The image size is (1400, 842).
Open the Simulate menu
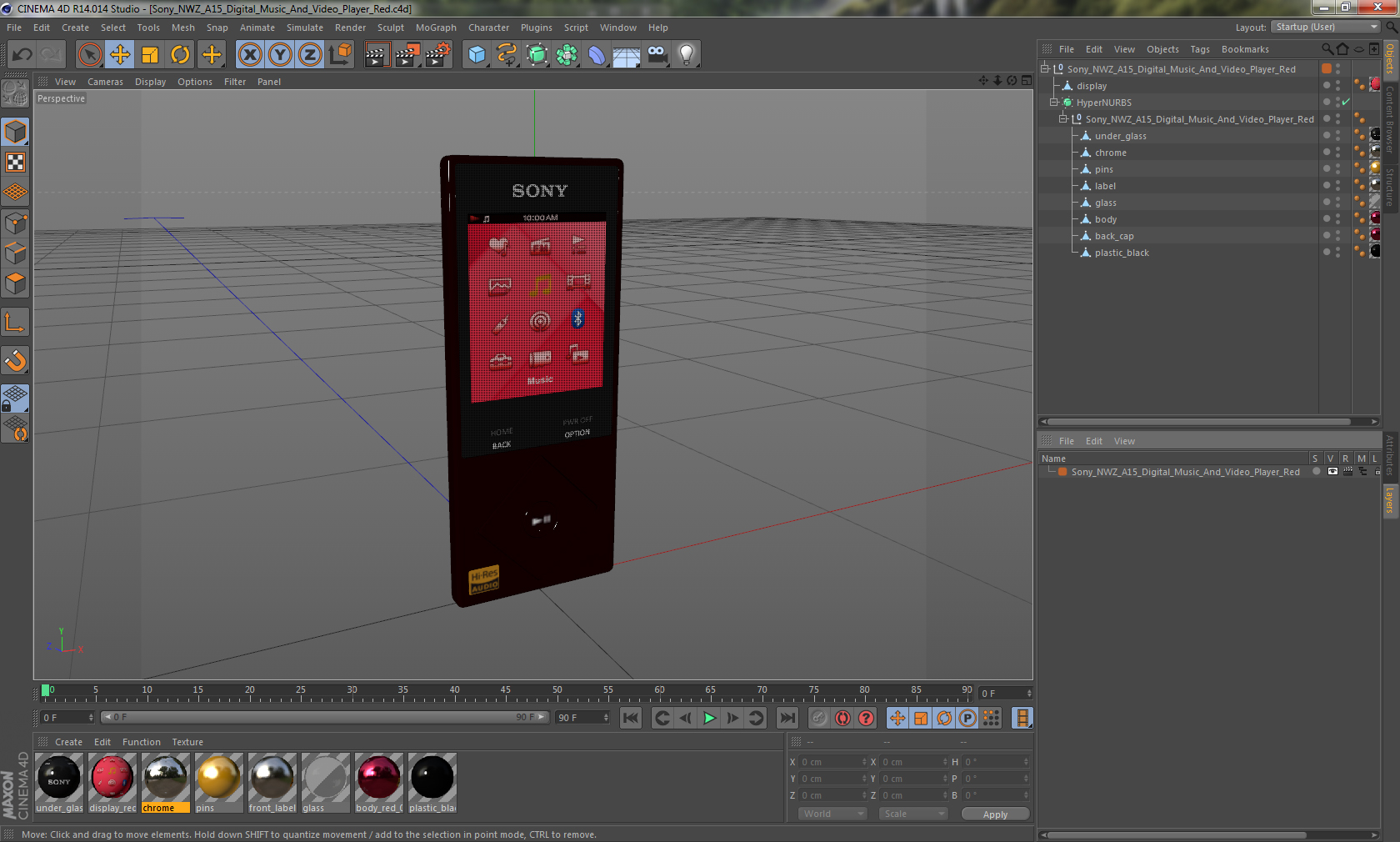point(305,28)
